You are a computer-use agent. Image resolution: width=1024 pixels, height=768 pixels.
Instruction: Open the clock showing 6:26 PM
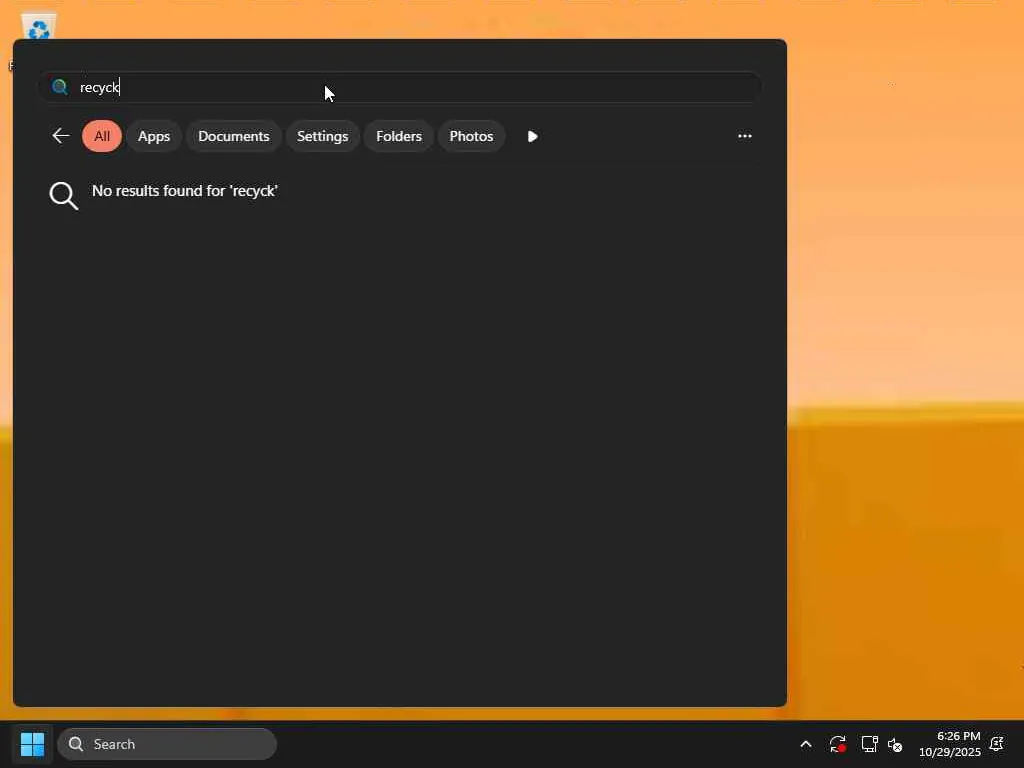tap(950, 744)
